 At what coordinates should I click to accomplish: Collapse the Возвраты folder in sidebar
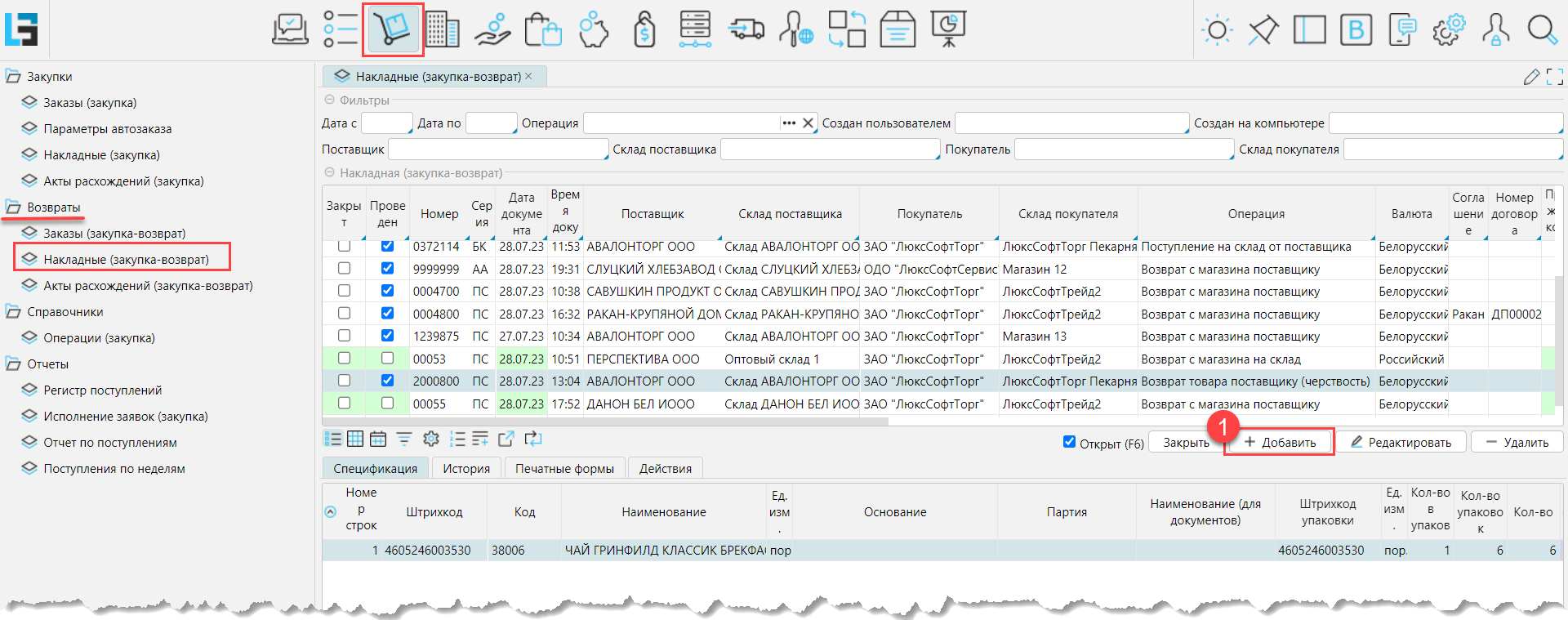point(13,207)
